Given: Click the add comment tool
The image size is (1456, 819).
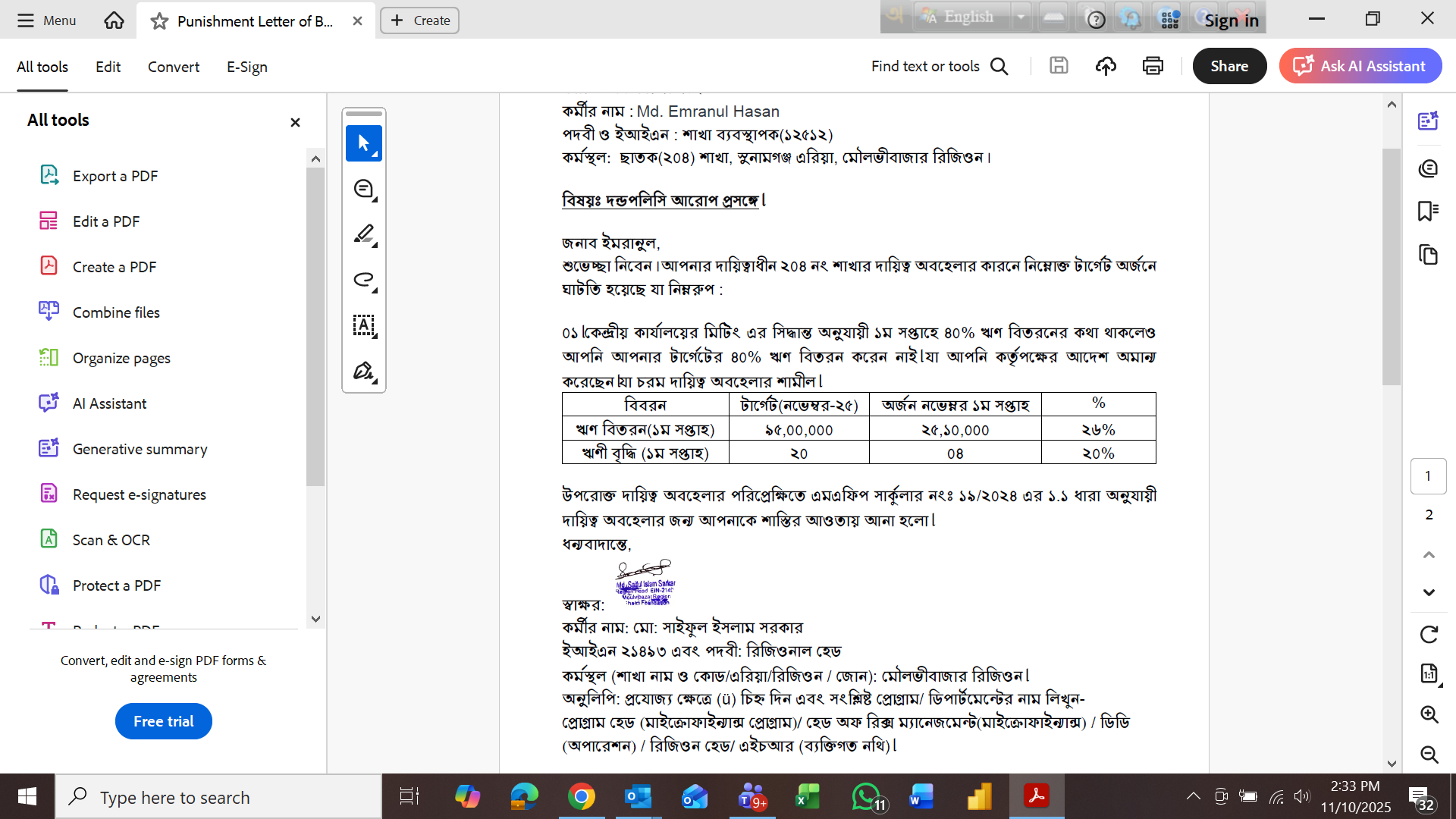Looking at the screenshot, I should point(363,189).
